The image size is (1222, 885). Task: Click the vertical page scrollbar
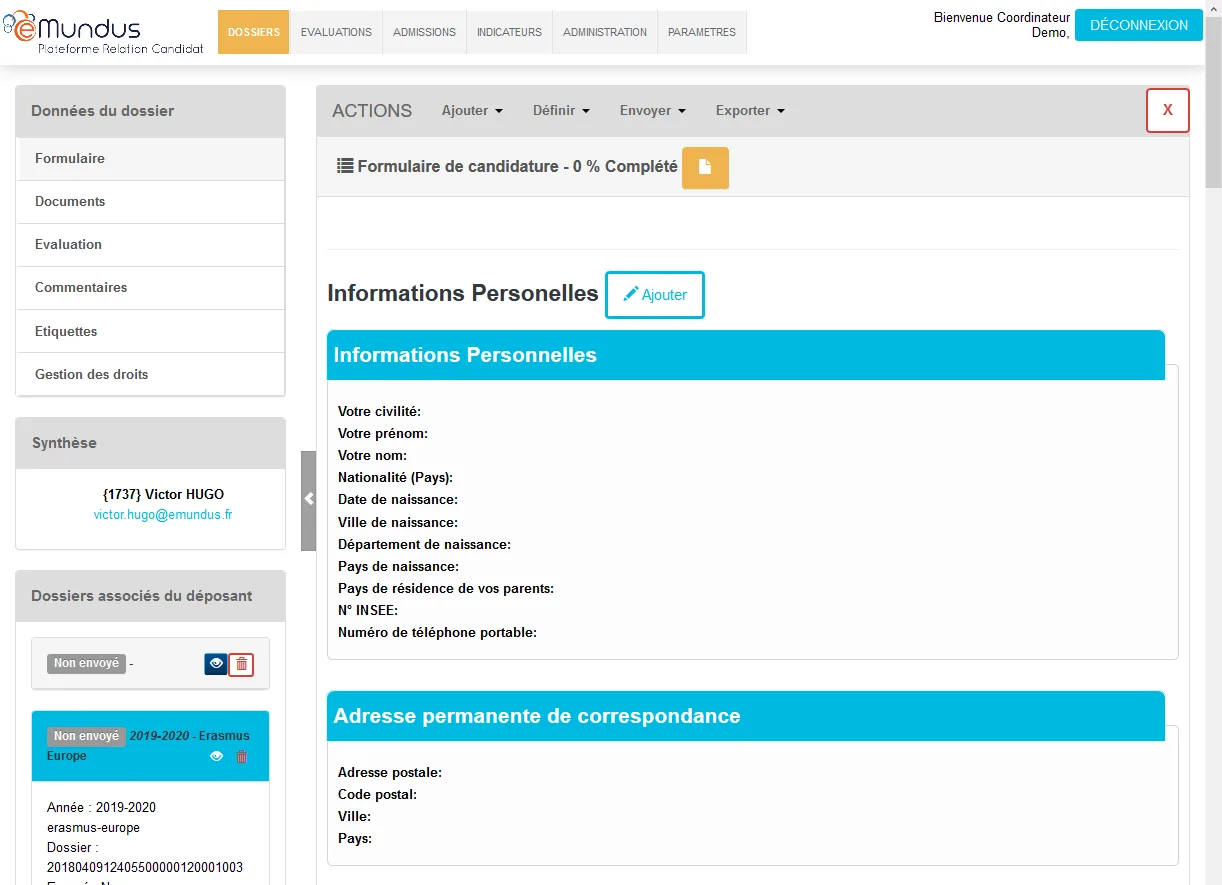[1213, 100]
